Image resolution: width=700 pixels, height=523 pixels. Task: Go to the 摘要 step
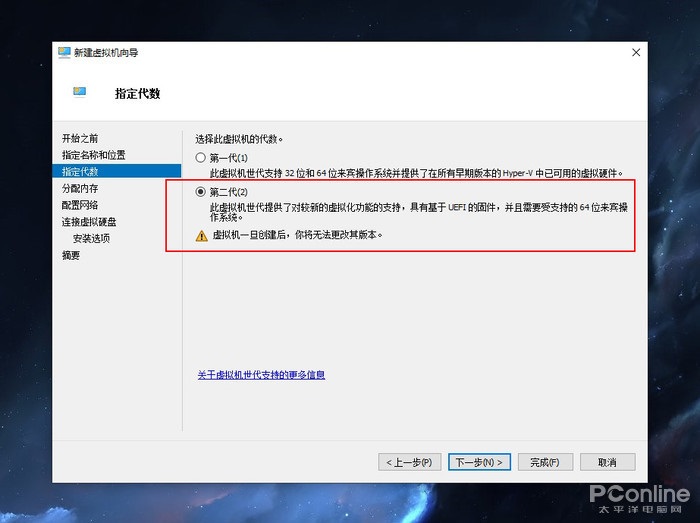(x=71, y=255)
